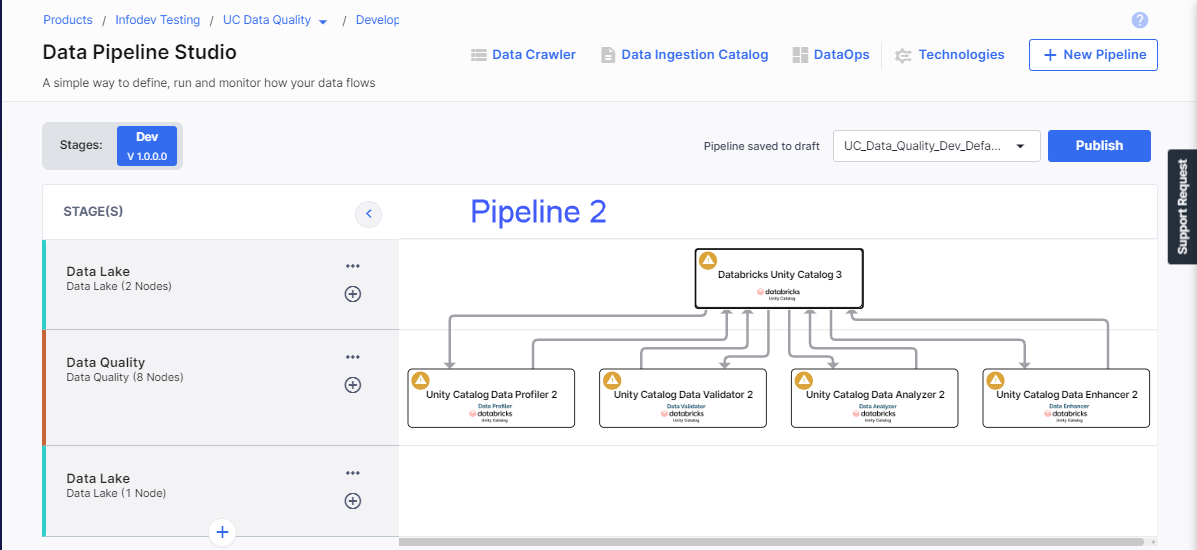Open the pipeline selector dropdown UC_Data_Quality_Dev_Defa...
This screenshot has height=550, width=1197.
click(x=937, y=146)
